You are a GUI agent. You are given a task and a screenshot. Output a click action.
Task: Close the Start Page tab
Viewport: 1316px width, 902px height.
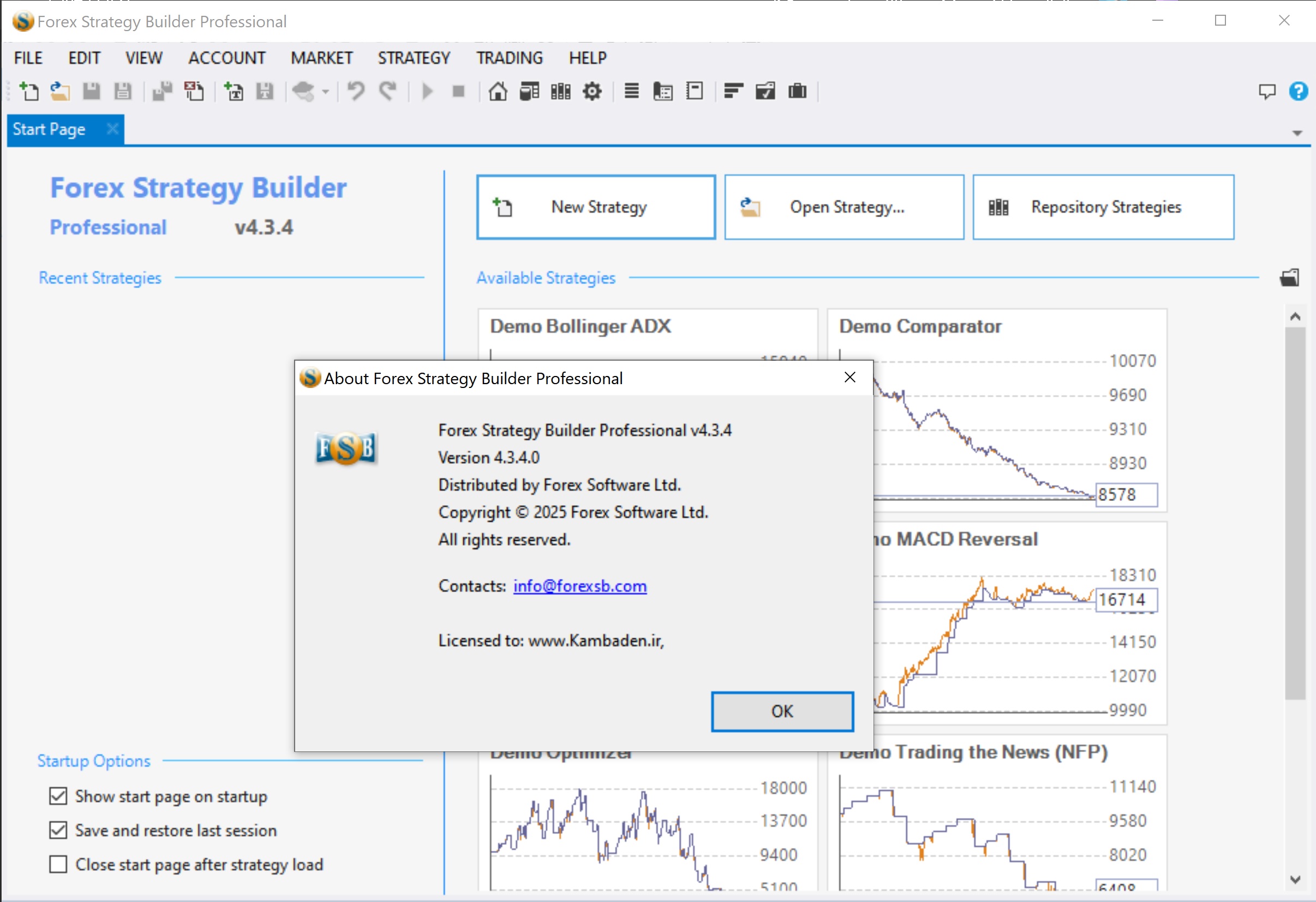tap(113, 129)
